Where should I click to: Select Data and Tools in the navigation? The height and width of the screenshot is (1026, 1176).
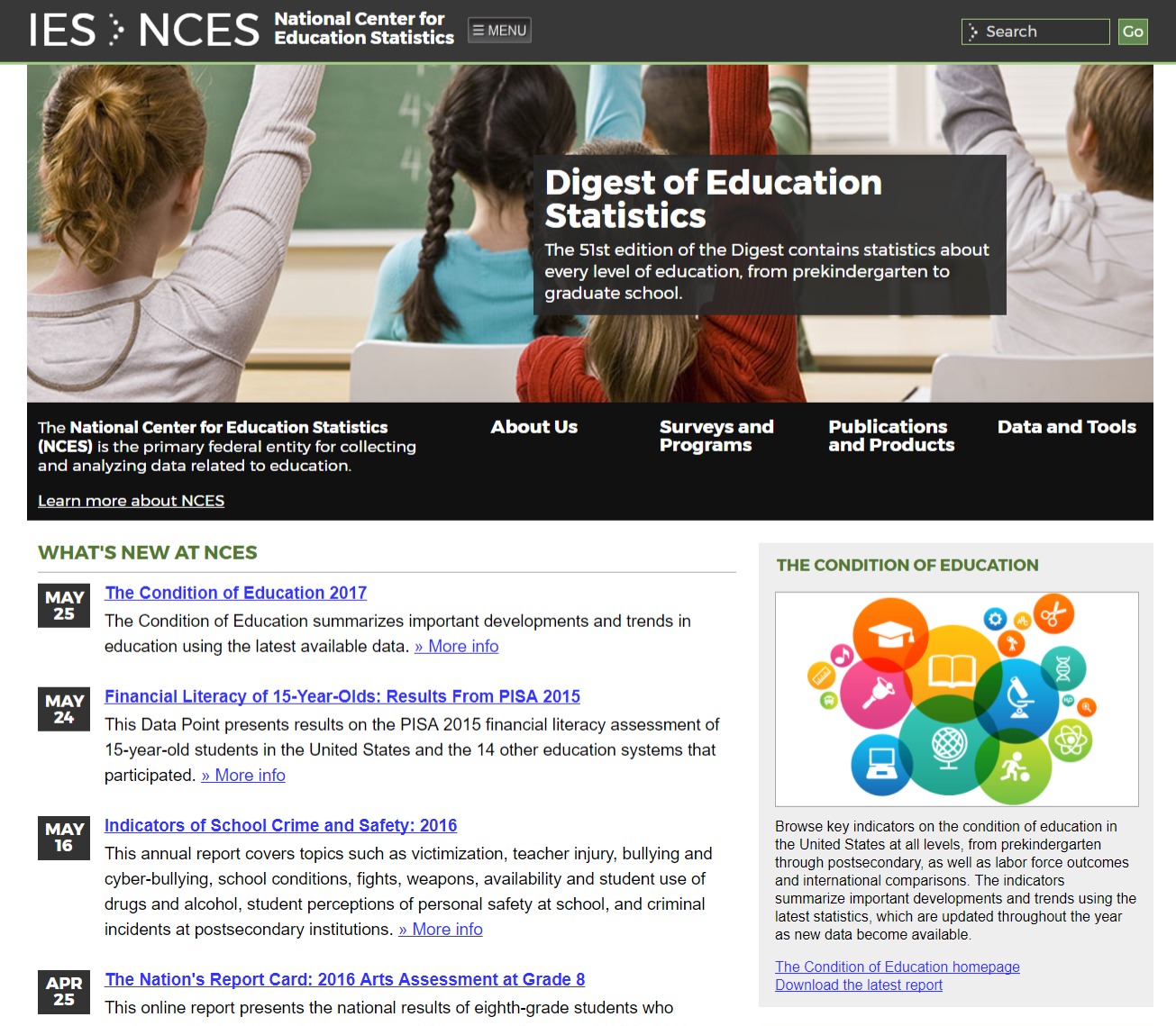(1066, 426)
